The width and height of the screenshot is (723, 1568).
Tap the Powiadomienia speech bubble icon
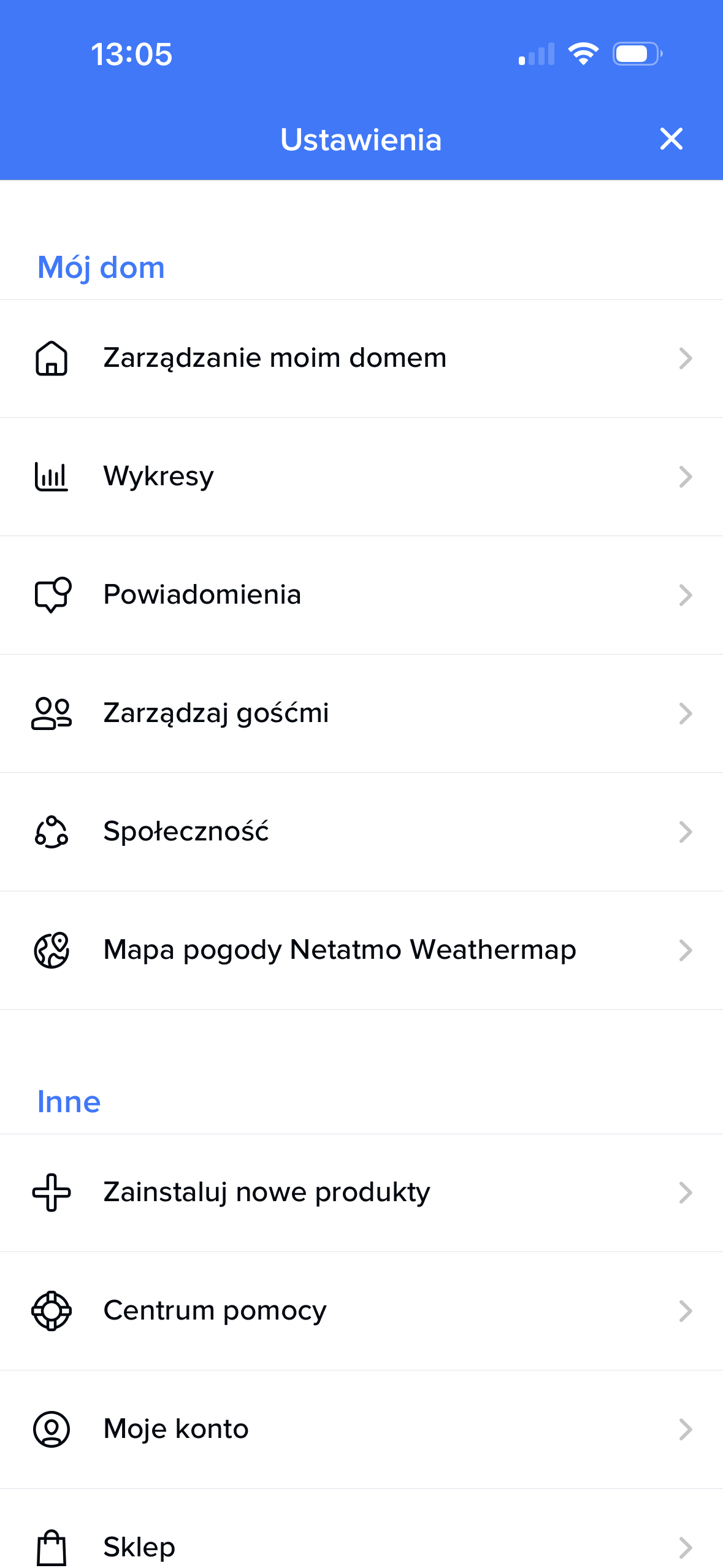tap(52, 594)
